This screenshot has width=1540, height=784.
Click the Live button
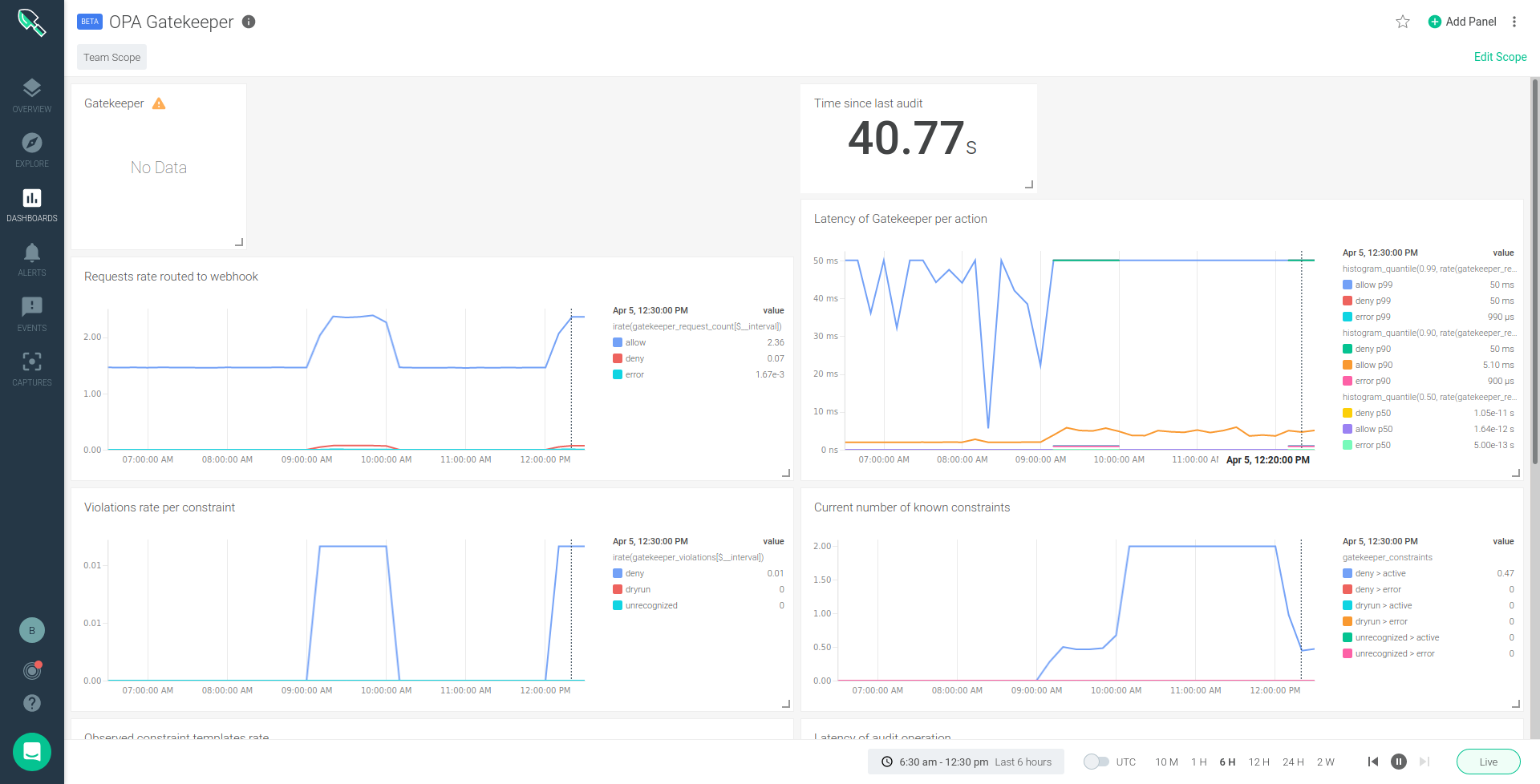coord(1488,762)
